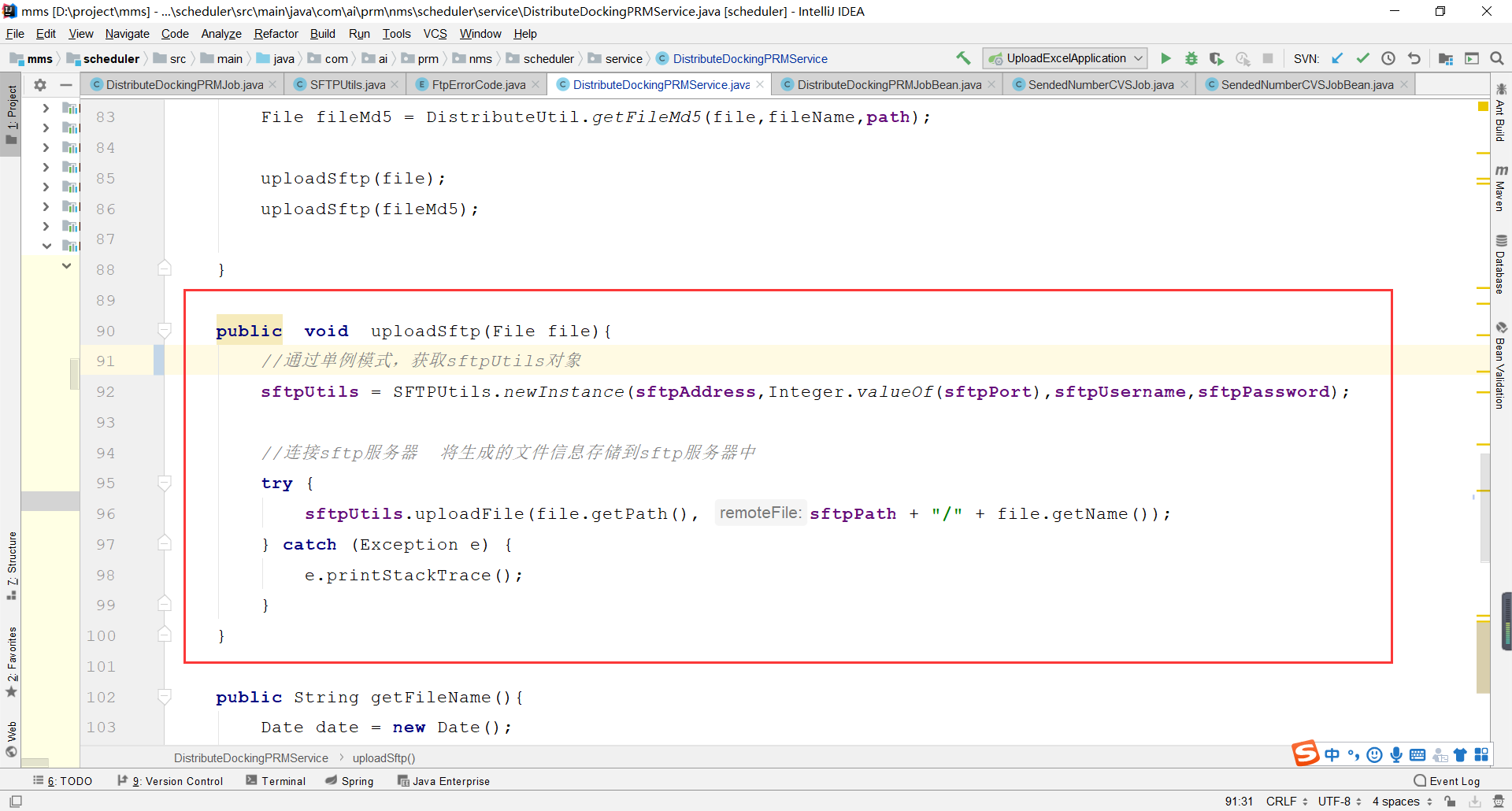Switch to the FtpErrorCode.java tab
Viewport: 1512px width, 811px height.
478,85
